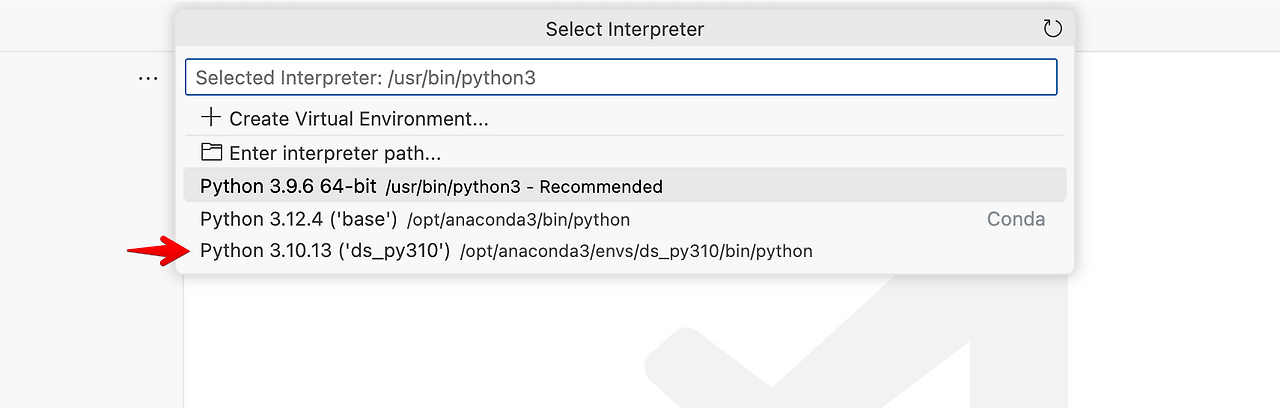The image size is (1280, 408).
Task: Click the folder icon beside Enter interpreter path
Action: [210, 152]
